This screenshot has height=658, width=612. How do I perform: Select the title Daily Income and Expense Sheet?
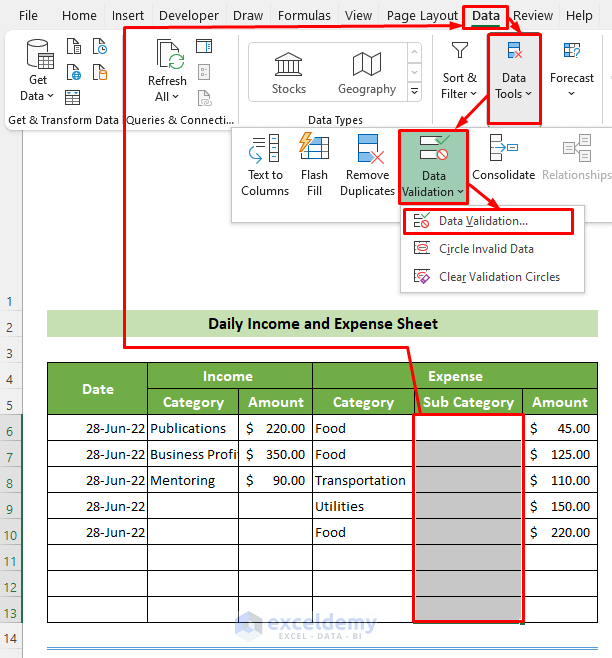(x=322, y=324)
